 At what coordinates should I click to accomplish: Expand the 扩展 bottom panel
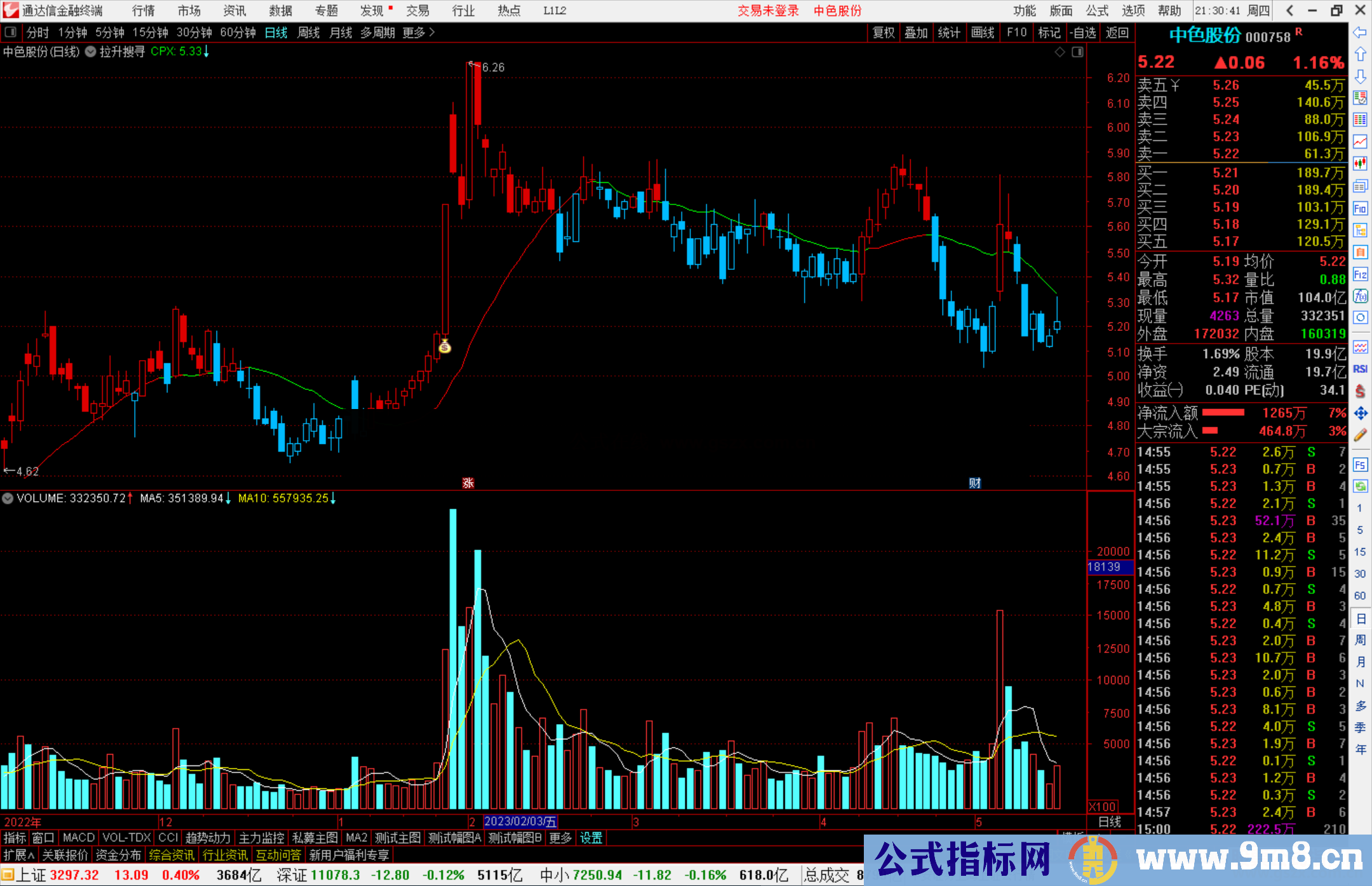[x=19, y=855]
